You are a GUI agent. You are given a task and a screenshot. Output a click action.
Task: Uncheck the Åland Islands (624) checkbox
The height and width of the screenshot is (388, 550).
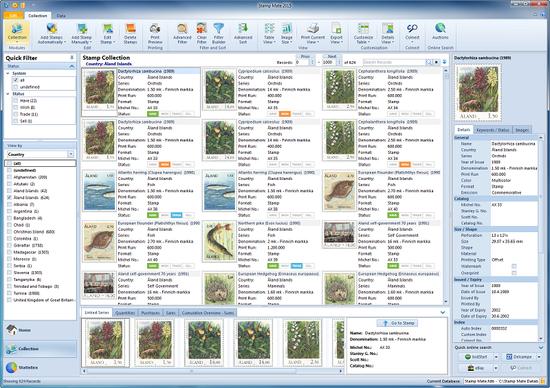(9, 198)
